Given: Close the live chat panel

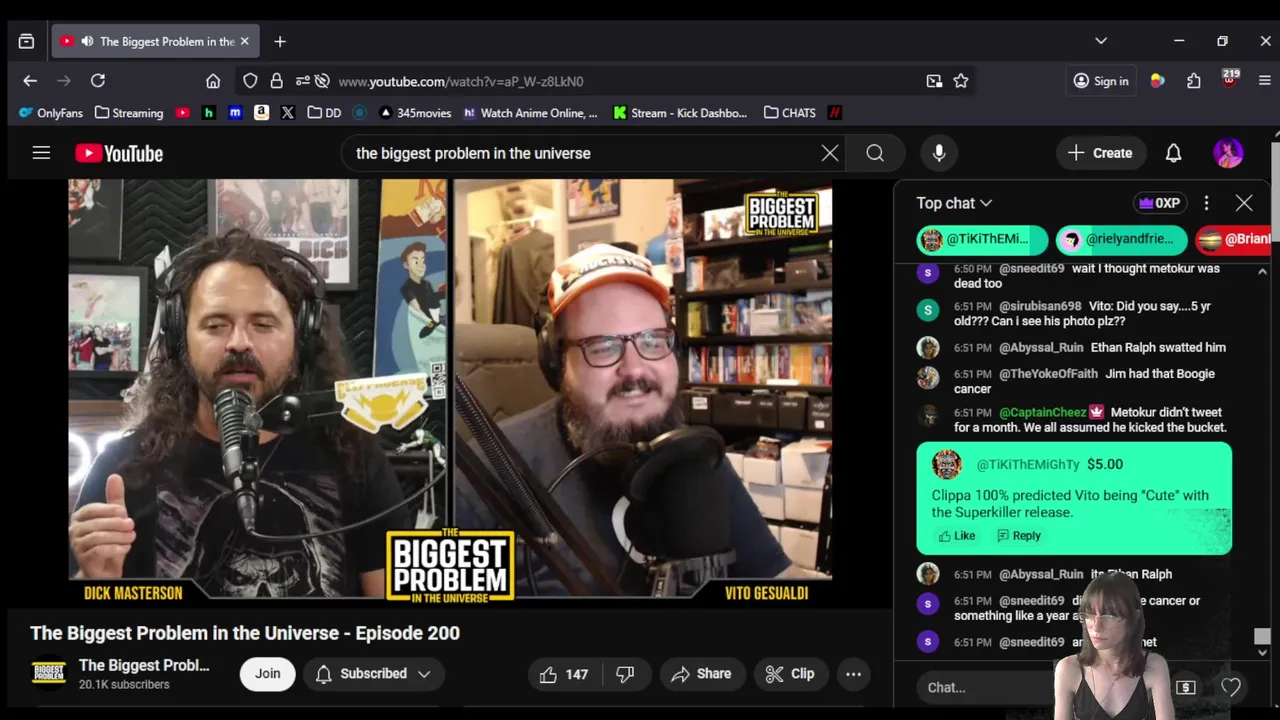Looking at the screenshot, I should [x=1244, y=203].
